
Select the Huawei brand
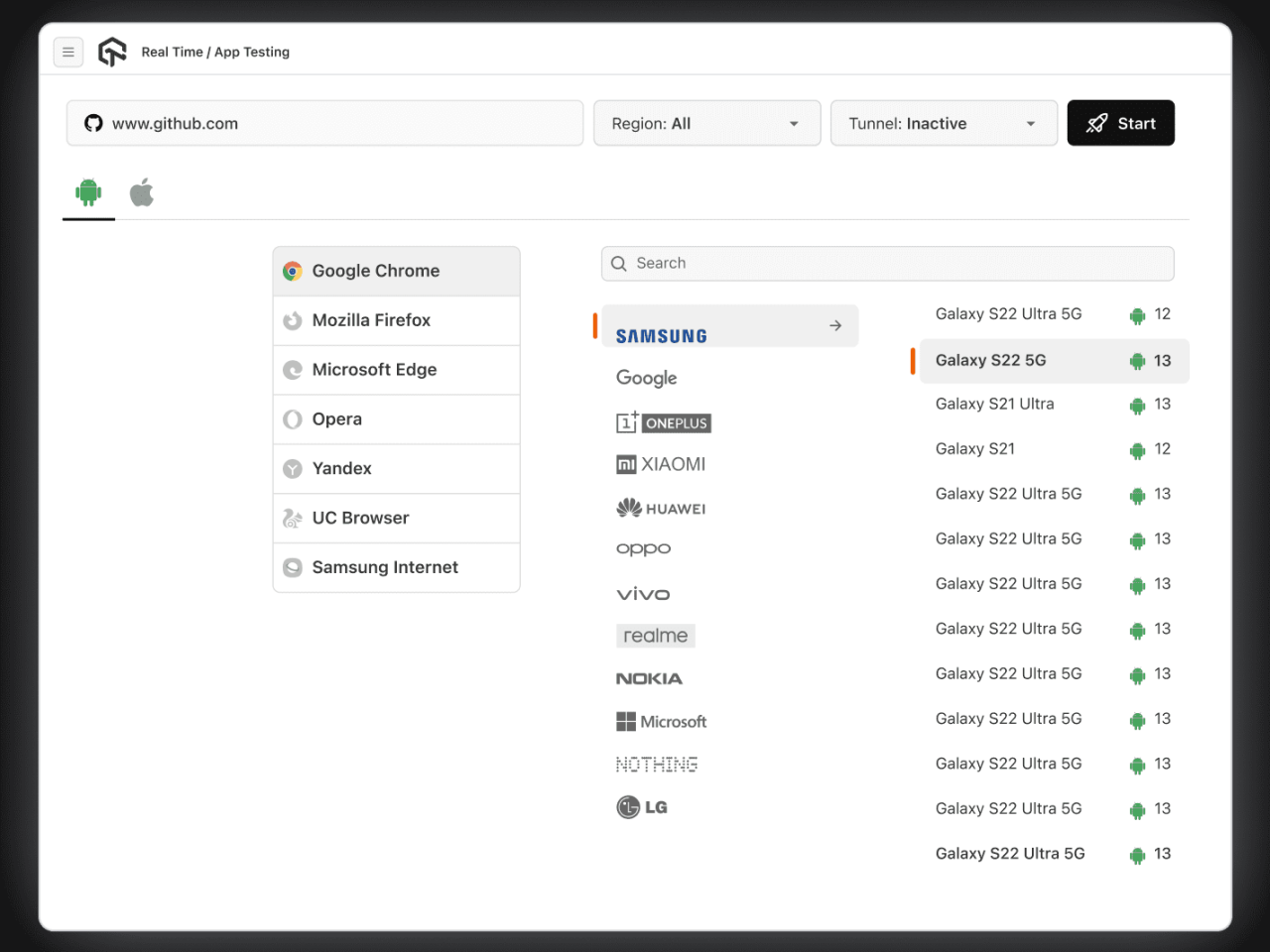661,509
